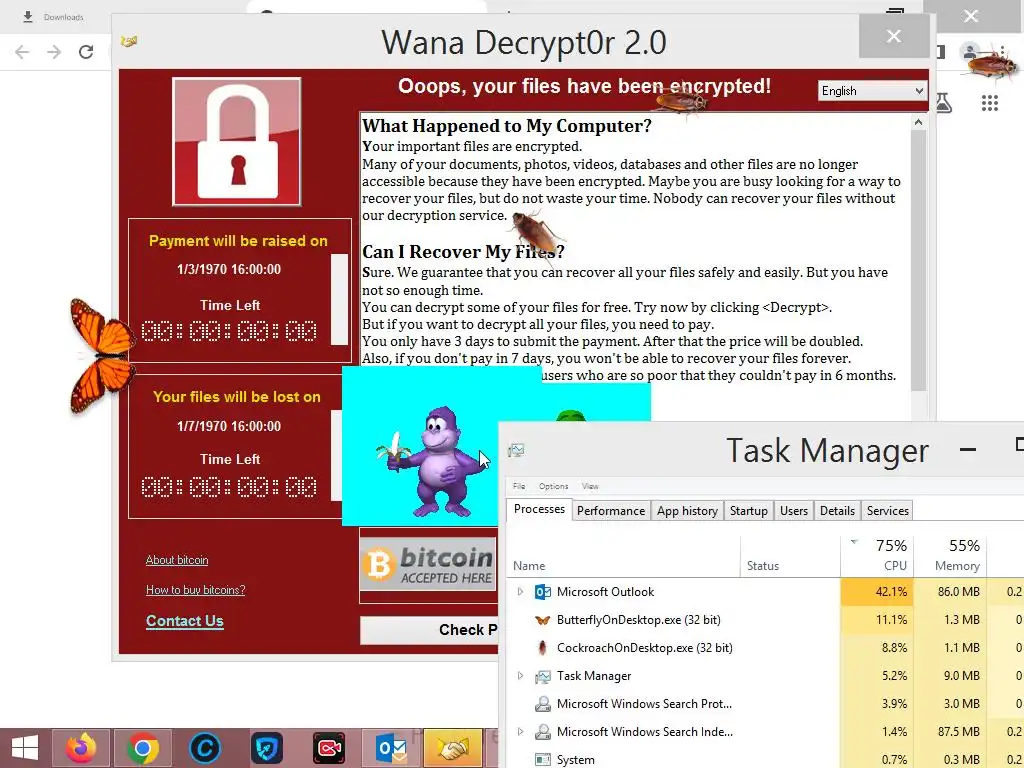This screenshot has height=768, width=1024.
Task: Reload the browser page
Action: 86,52
